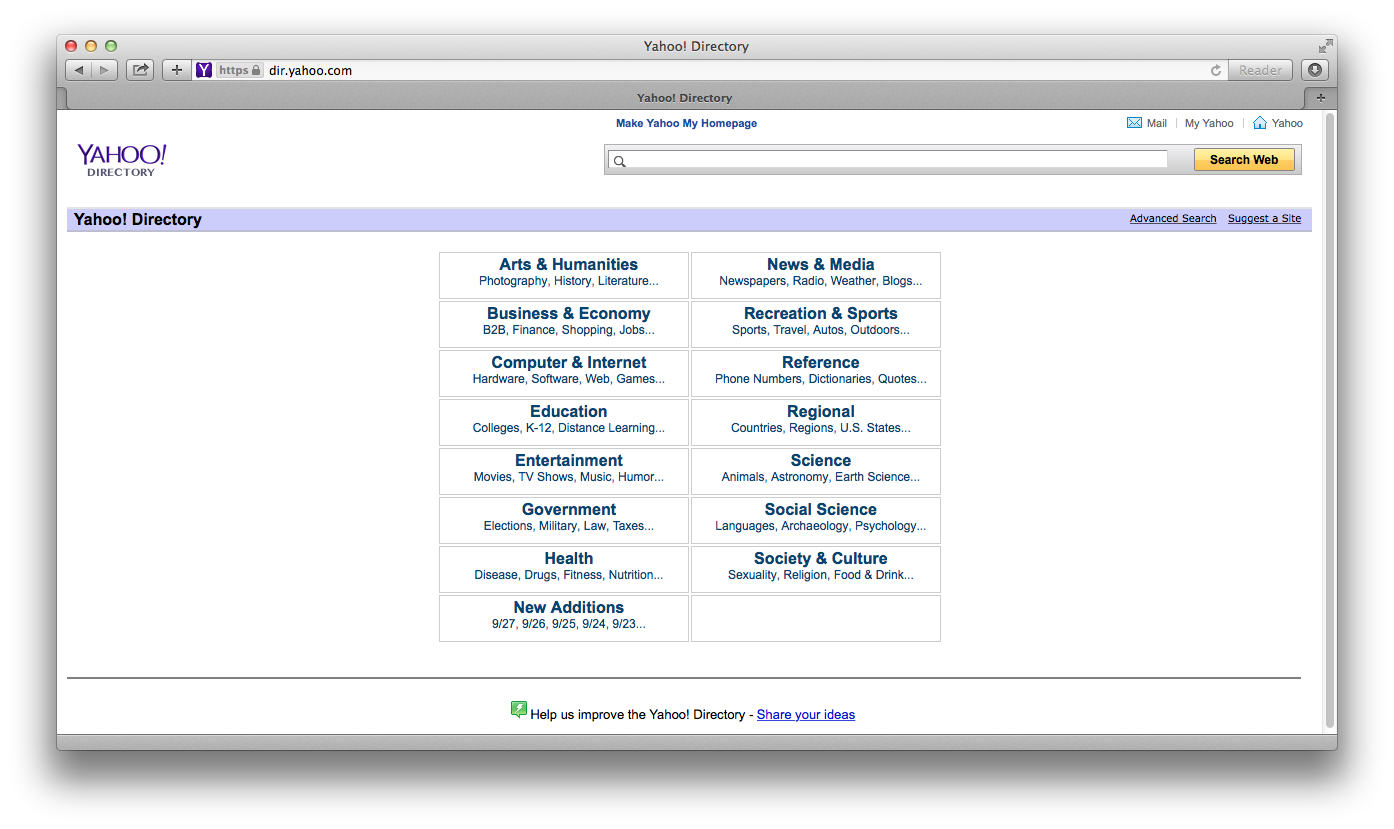1394x829 pixels.
Task: Click the Yahoo text link top right
Action: click(1287, 123)
